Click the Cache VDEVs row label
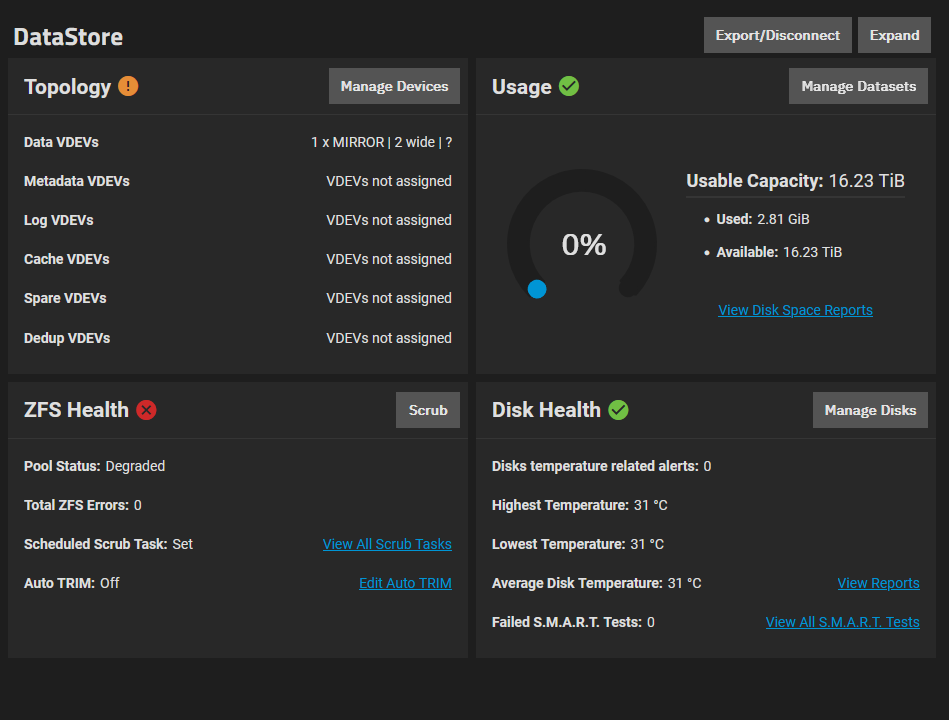Viewport: 949px width, 720px height. pos(67,259)
